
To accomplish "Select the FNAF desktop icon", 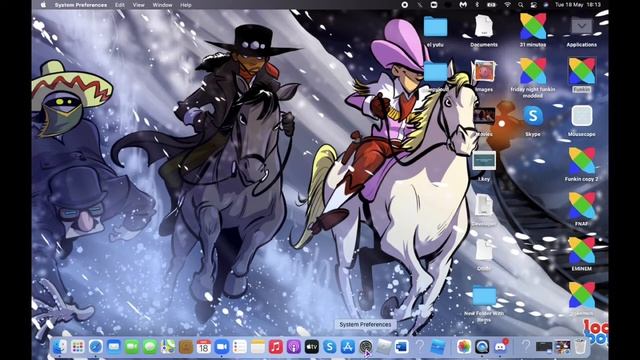I will 582,206.
